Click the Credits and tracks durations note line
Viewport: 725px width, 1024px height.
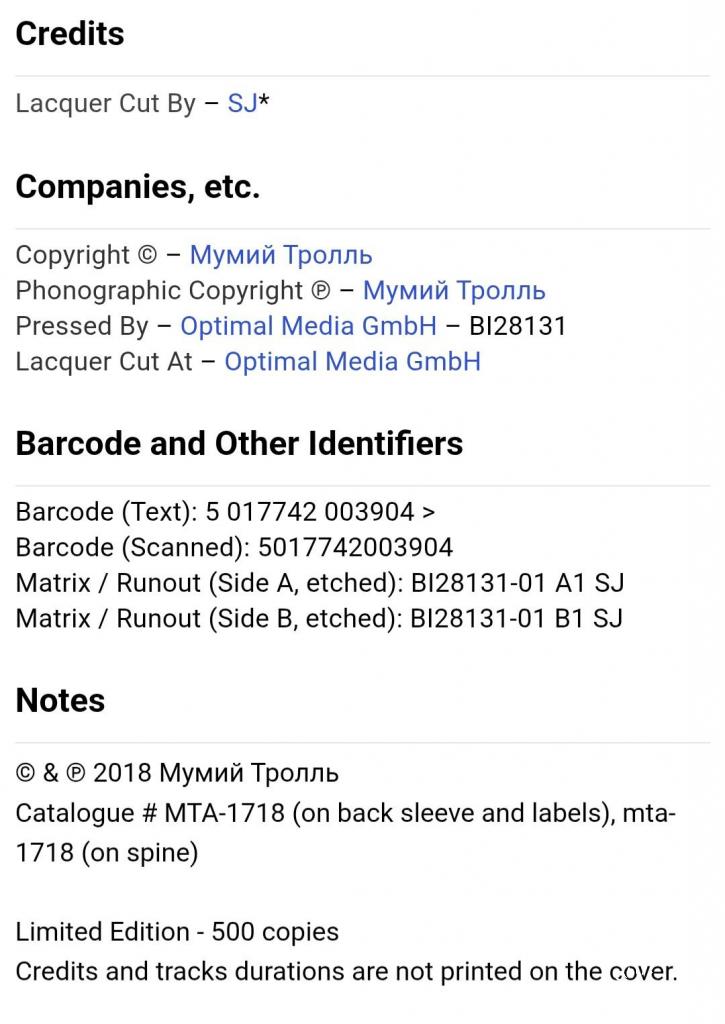coord(347,972)
